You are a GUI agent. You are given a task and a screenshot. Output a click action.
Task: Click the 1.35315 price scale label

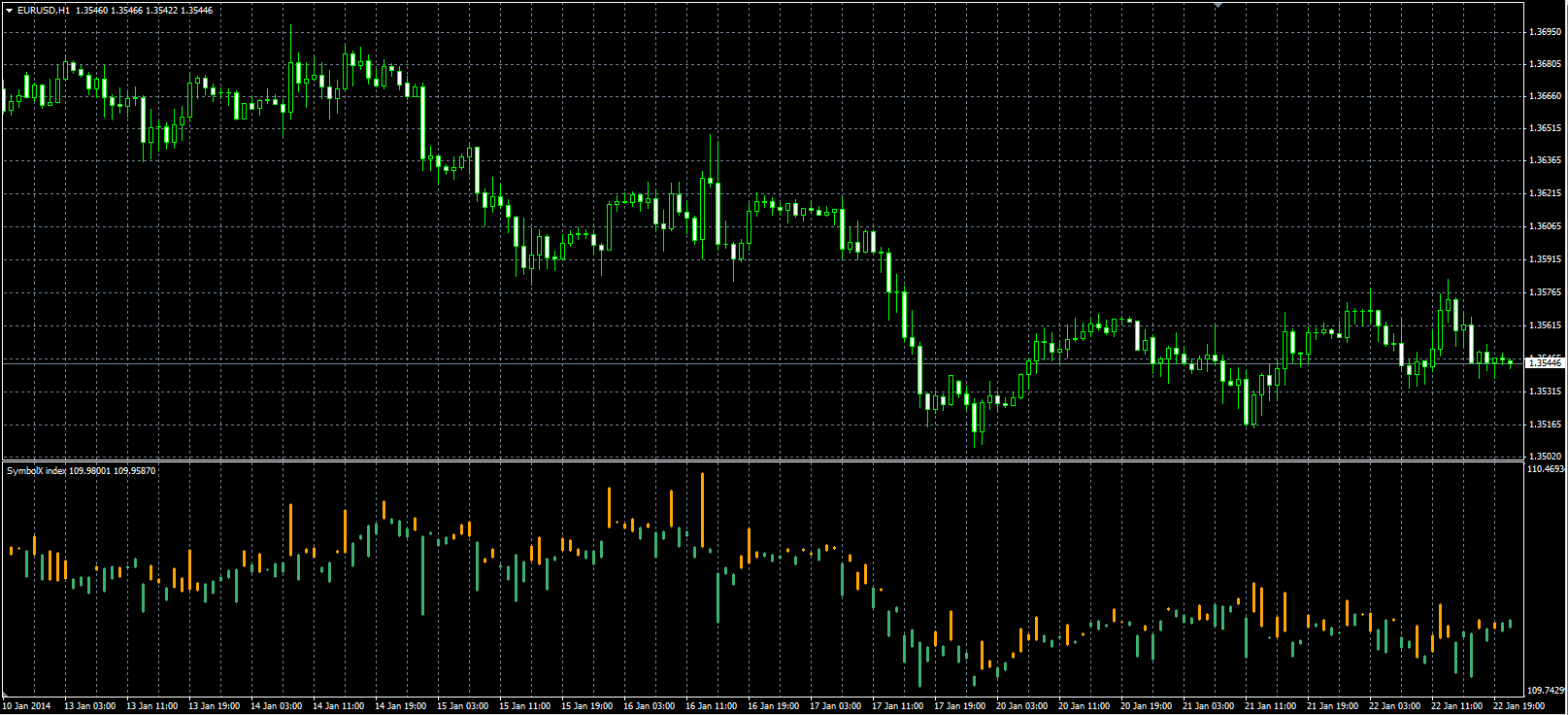pyautogui.click(x=1545, y=391)
